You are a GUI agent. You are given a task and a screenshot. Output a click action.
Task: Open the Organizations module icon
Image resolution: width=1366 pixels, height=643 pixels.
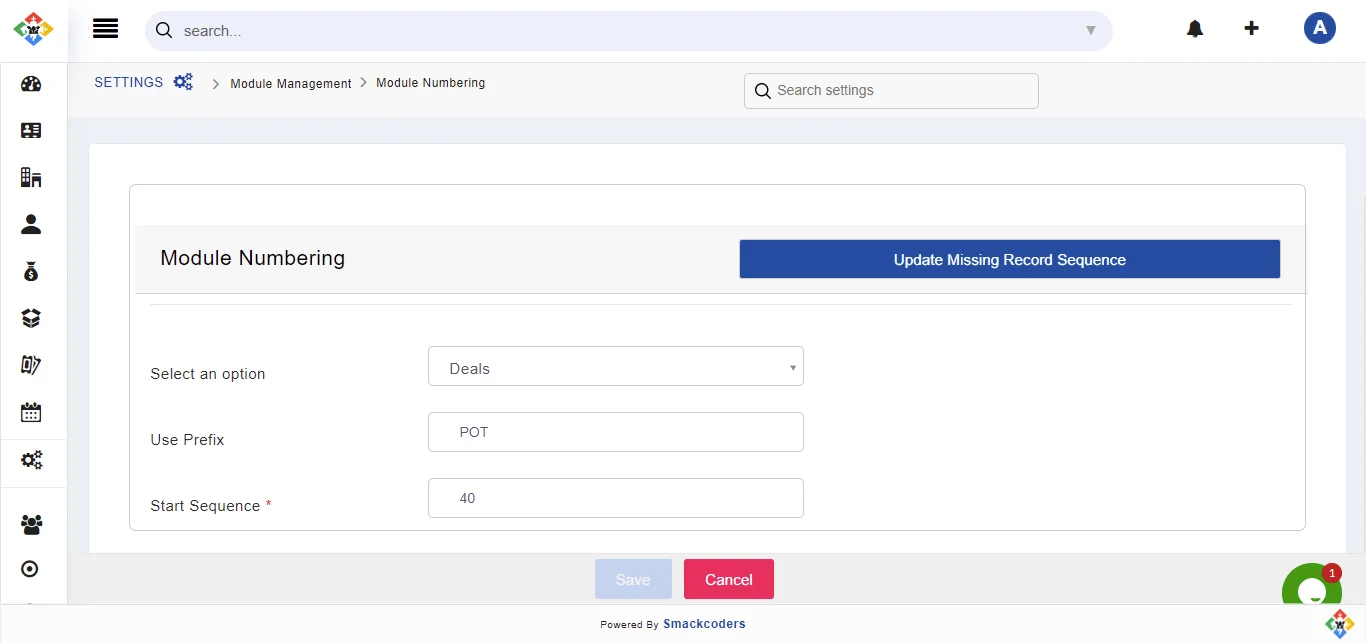click(x=31, y=177)
